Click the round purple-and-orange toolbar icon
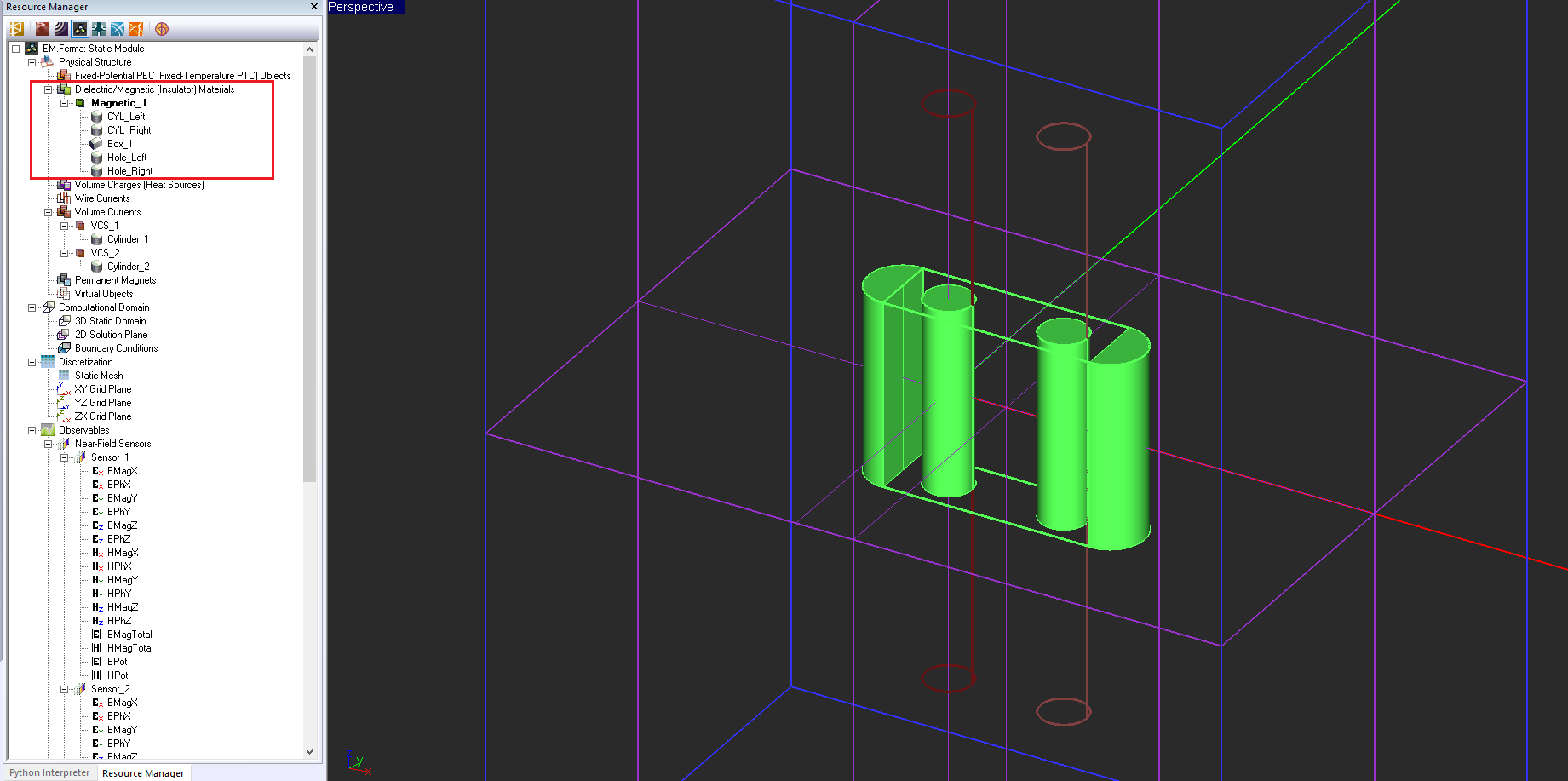The height and width of the screenshot is (781, 1568). (162, 29)
